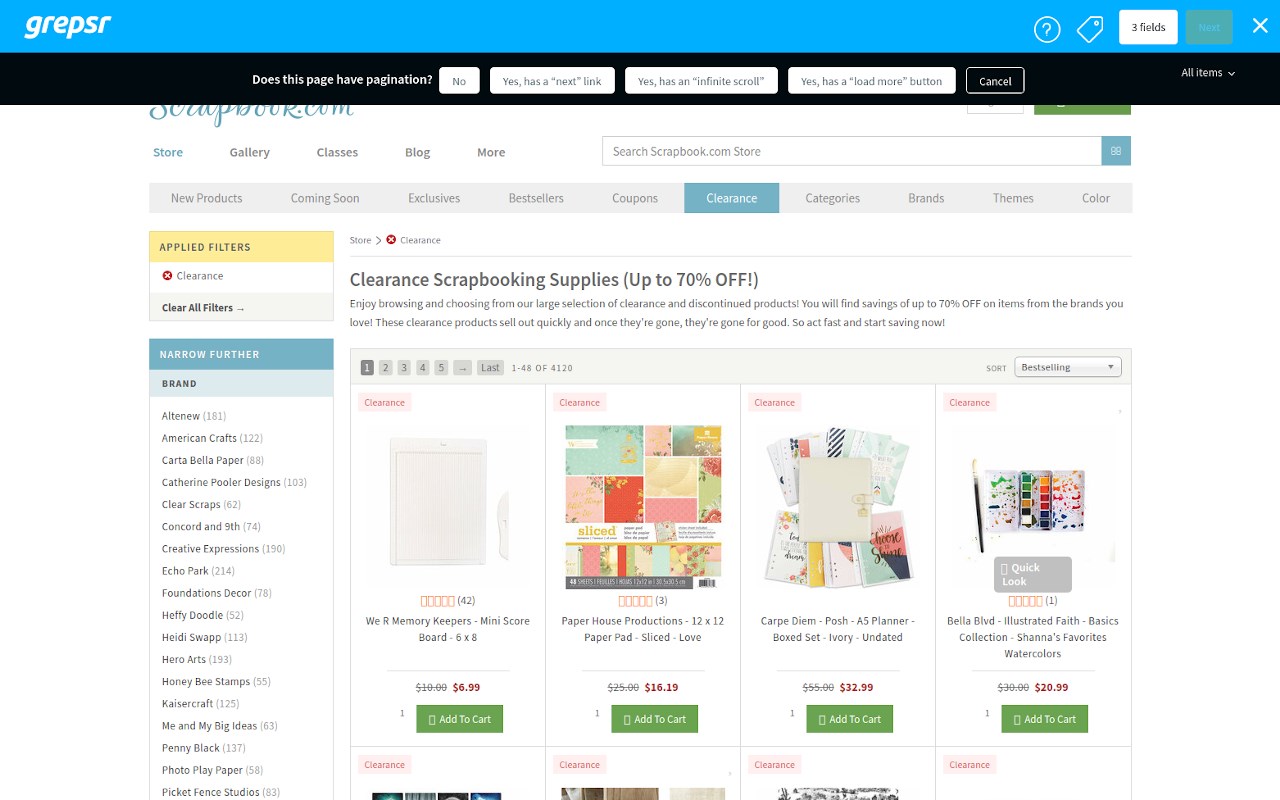Open the grepsr help question-mark icon
The image size is (1280, 800).
tap(1046, 29)
